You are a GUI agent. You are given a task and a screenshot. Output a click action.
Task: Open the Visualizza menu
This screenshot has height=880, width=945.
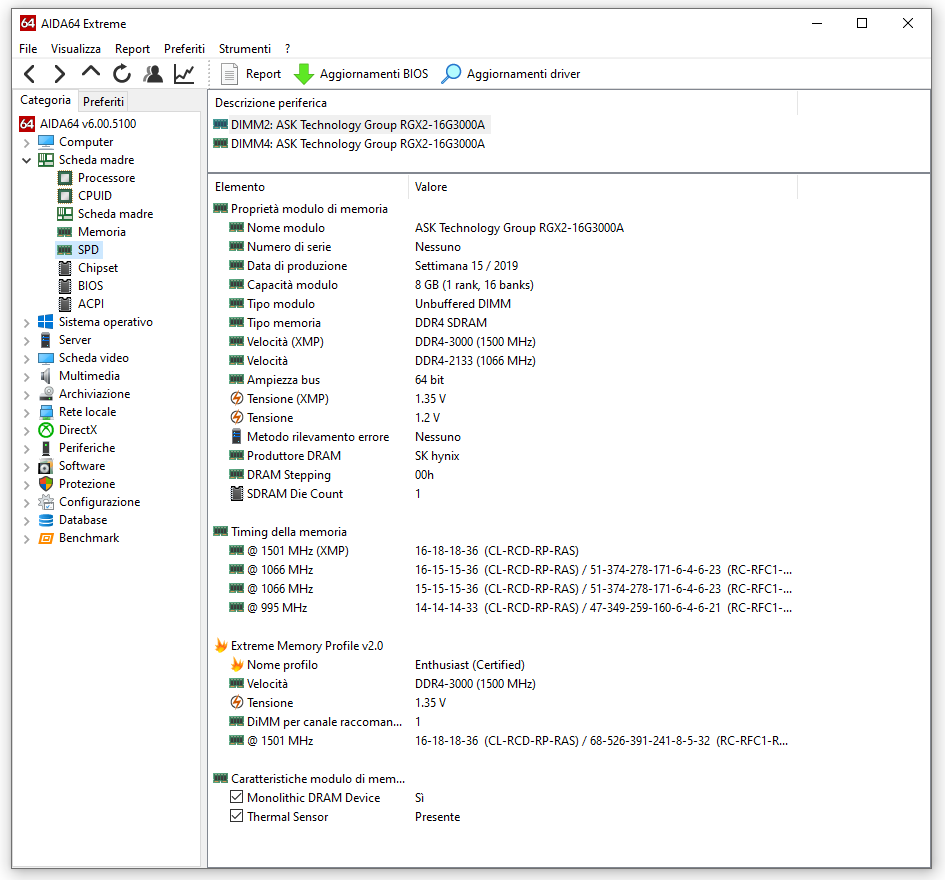click(x=76, y=49)
